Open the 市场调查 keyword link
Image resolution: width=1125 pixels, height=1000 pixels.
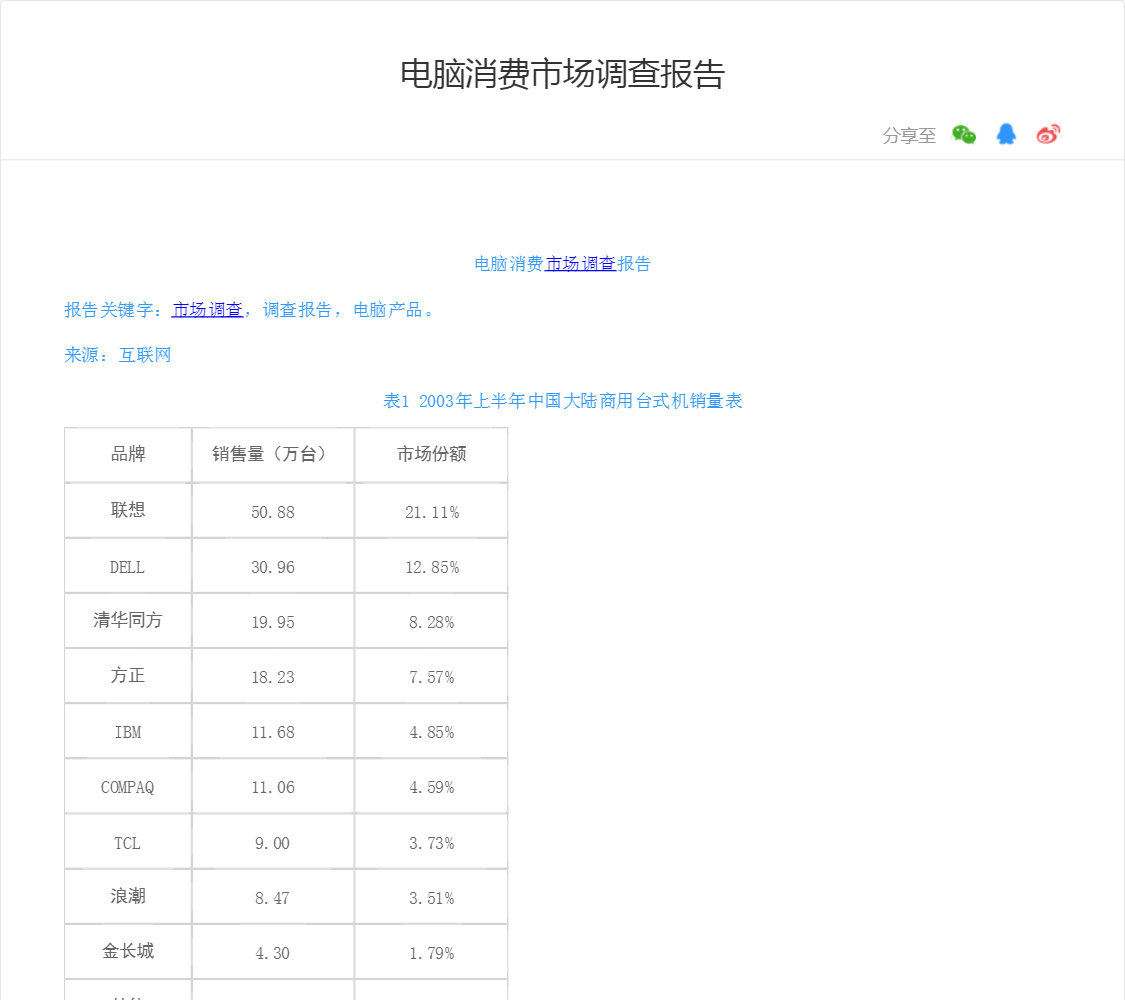(x=207, y=310)
